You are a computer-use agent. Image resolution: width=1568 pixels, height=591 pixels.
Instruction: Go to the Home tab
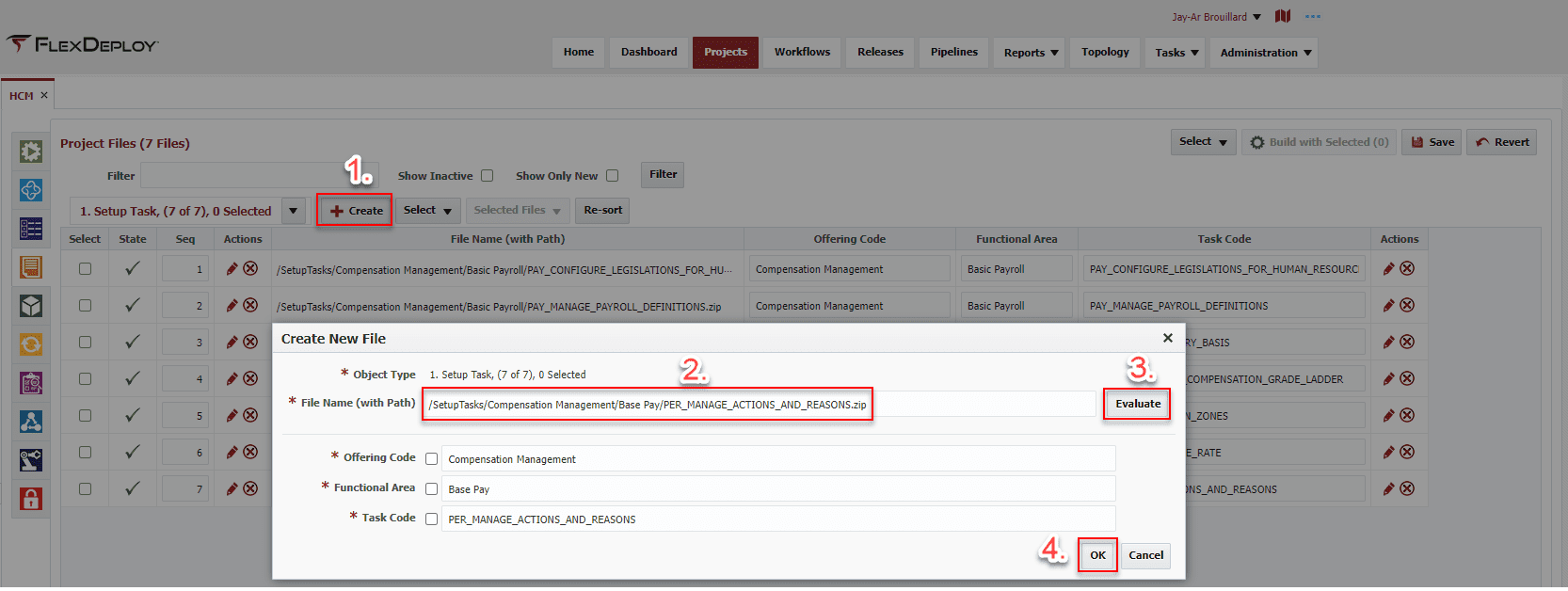(579, 53)
